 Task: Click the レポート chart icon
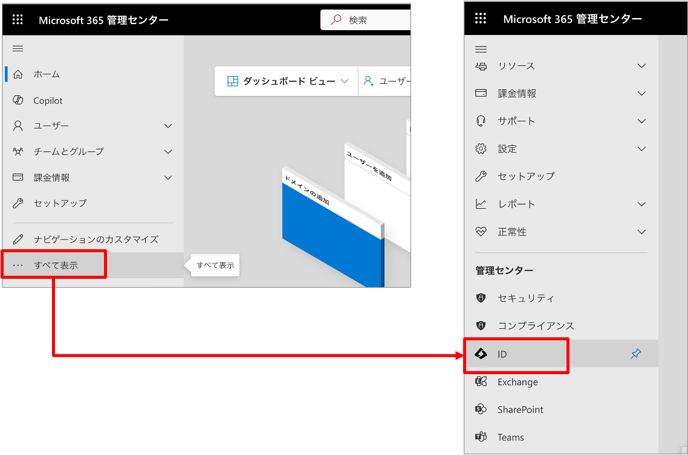point(481,204)
